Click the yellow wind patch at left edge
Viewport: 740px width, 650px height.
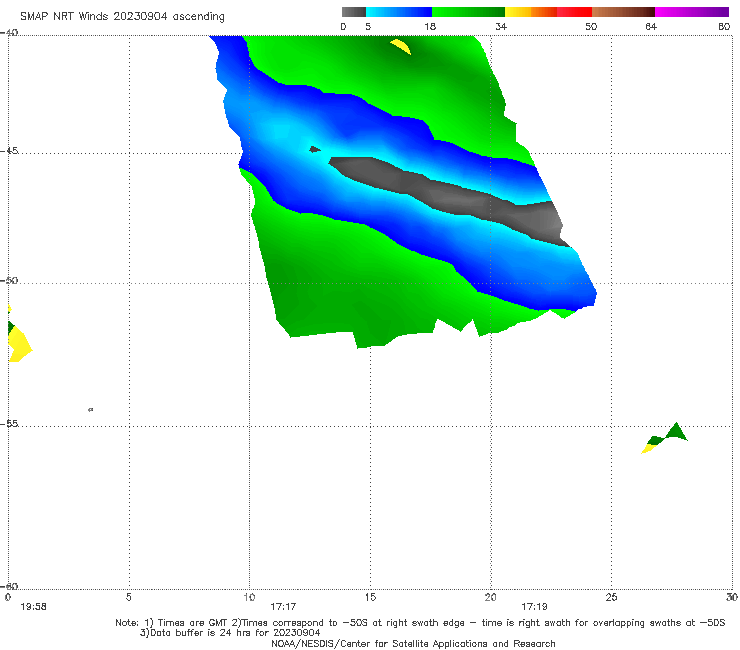(19, 344)
